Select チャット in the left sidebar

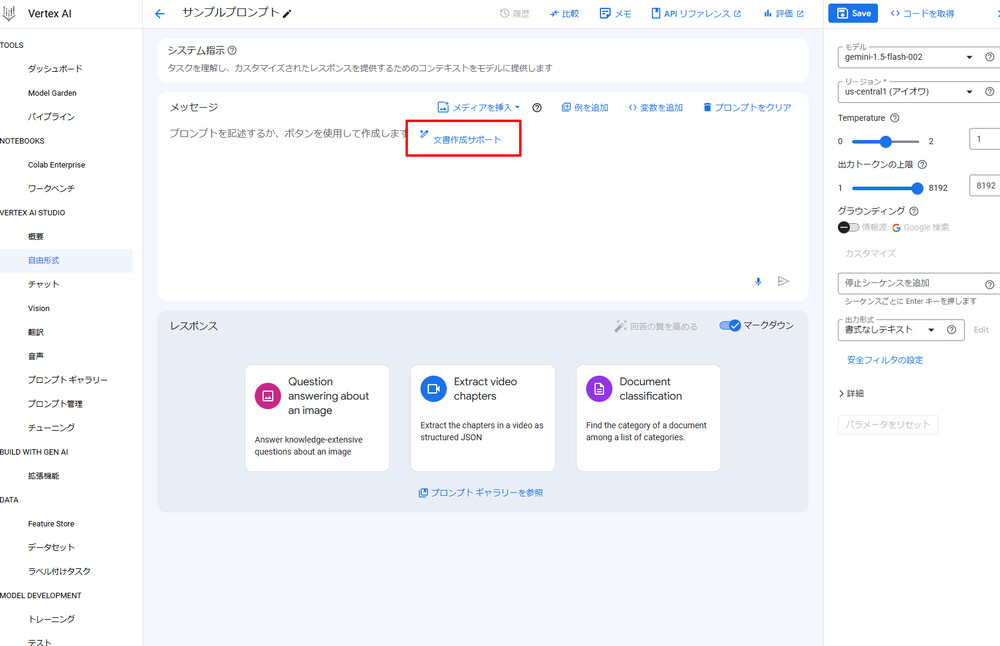coord(44,285)
